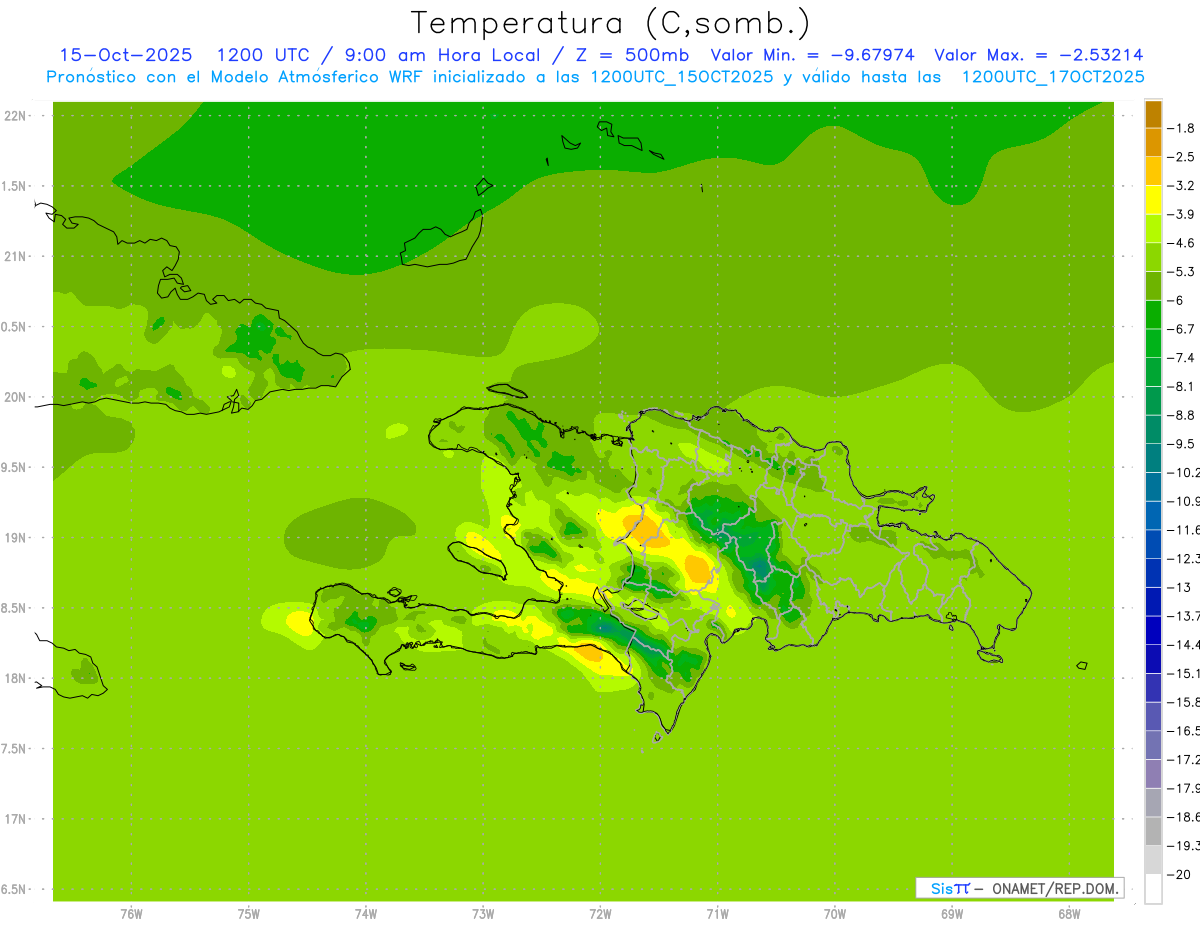Click the '-4.6' color bar value
Viewport: 1200px width, 927px height.
click(1181, 243)
